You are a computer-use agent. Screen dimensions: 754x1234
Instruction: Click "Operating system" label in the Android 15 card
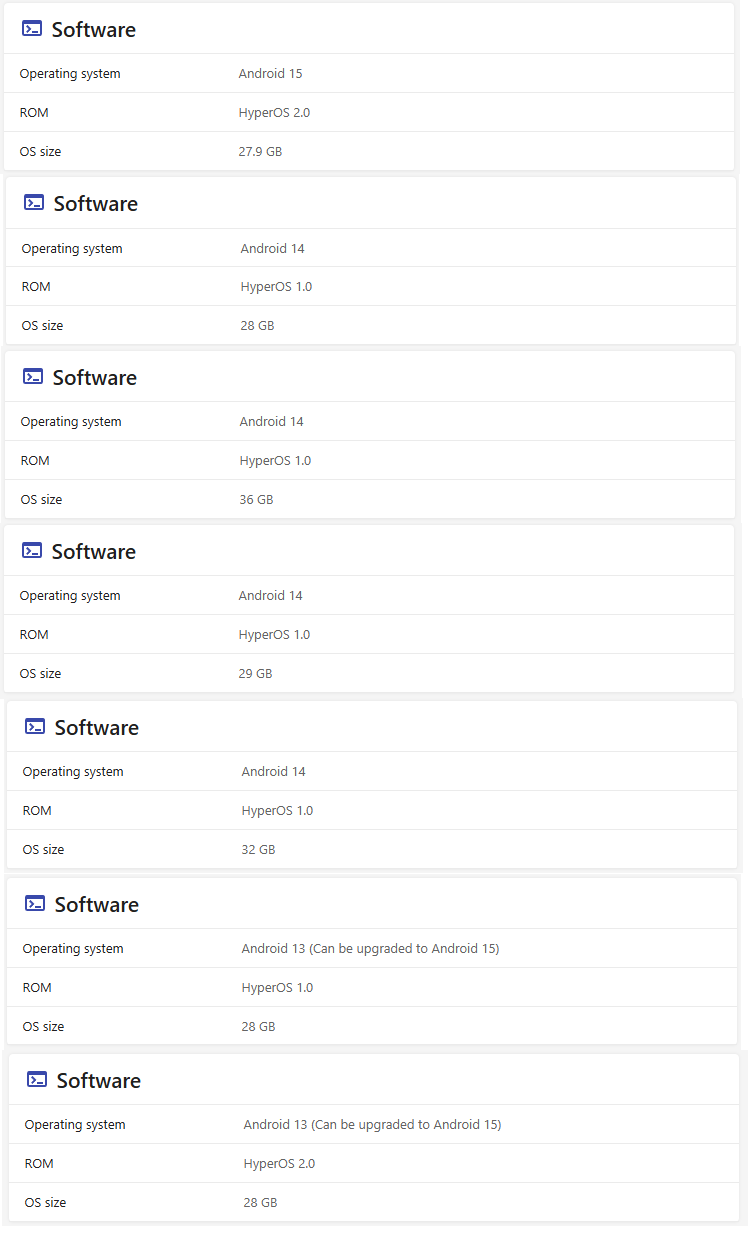[70, 74]
